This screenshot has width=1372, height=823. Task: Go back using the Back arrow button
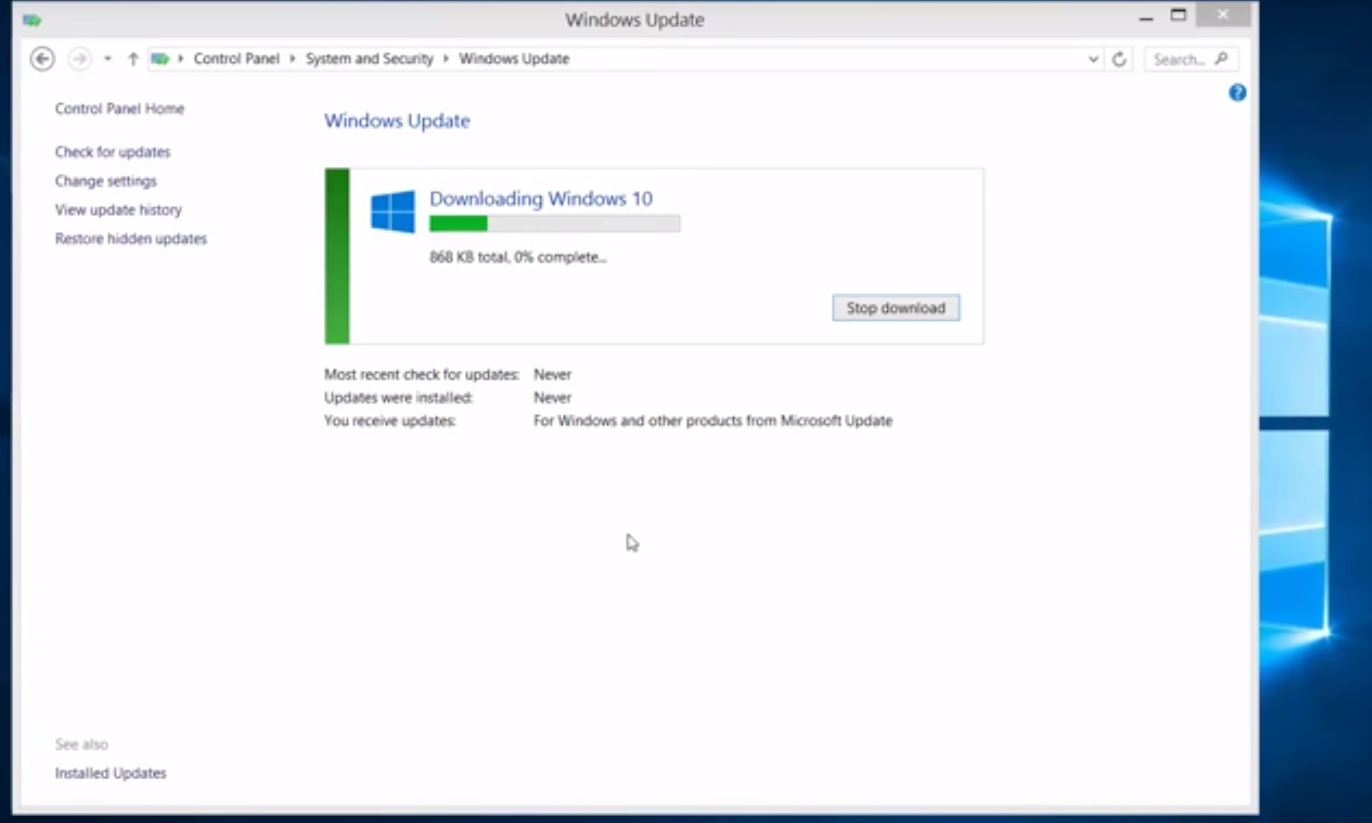click(42, 59)
